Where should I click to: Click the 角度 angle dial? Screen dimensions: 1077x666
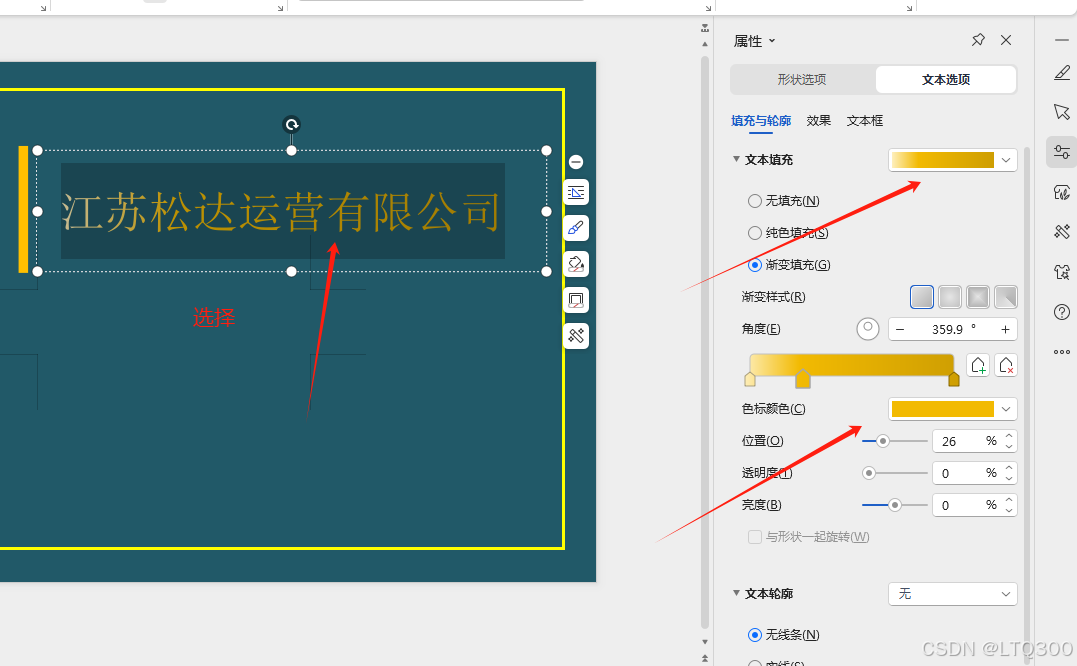click(x=868, y=329)
